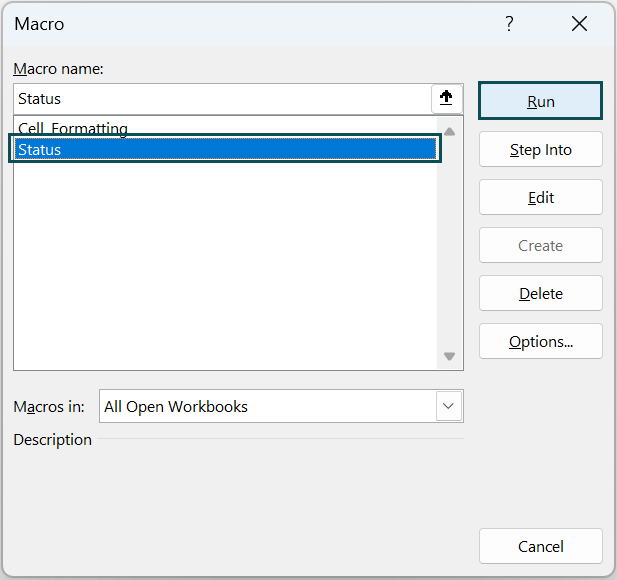Click the All Open Workbooks combo box
The height and width of the screenshot is (580, 617).
(281, 406)
